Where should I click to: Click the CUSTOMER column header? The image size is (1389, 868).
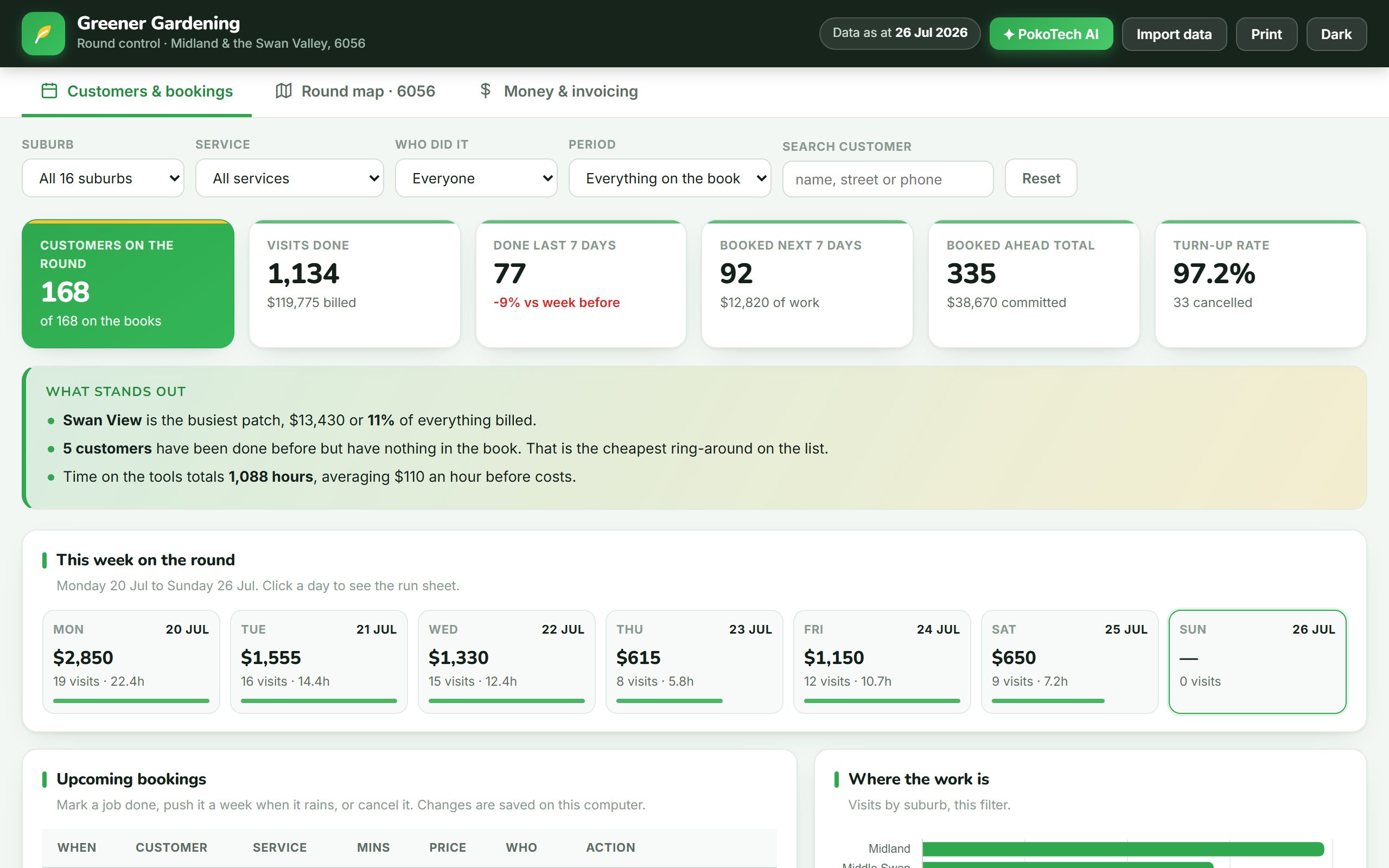point(171,847)
